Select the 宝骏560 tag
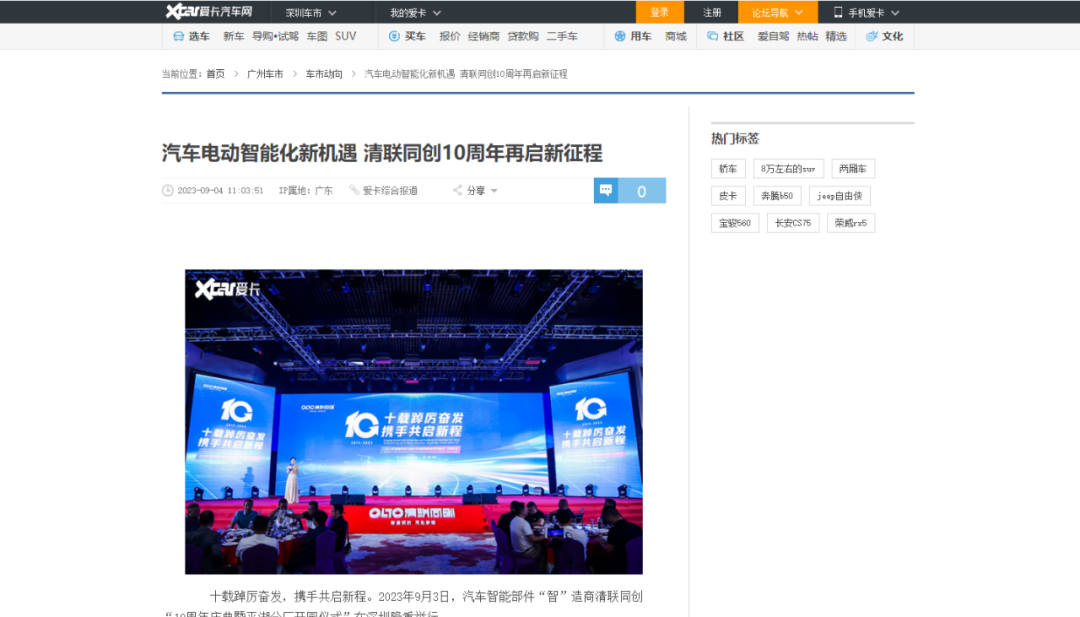The height and width of the screenshot is (617, 1080). (x=735, y=222)
